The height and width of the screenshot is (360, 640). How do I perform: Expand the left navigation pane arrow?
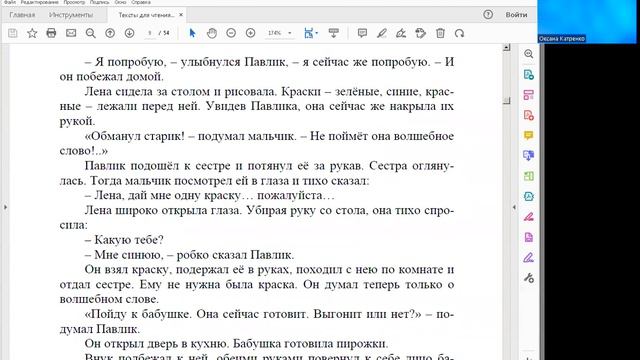[5, 207]
